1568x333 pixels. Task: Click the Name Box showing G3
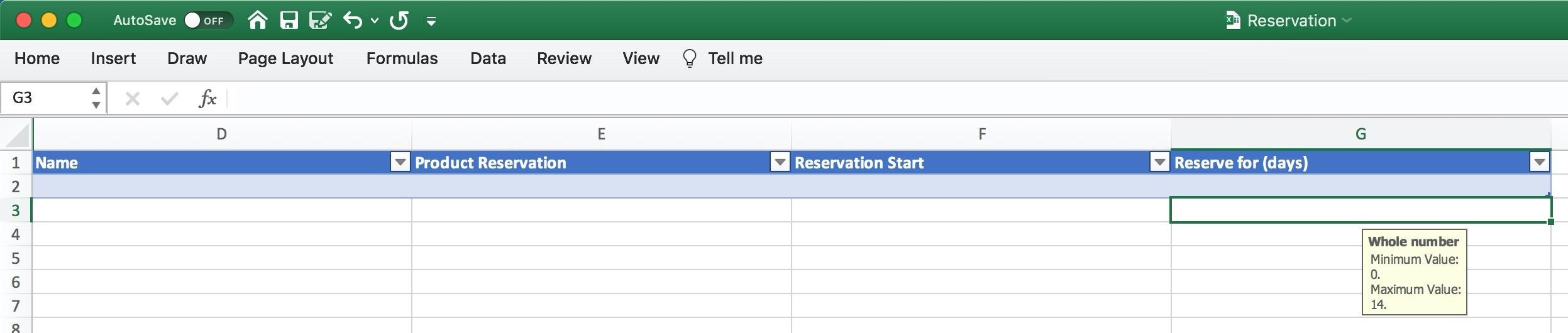(x=47, y=98)
